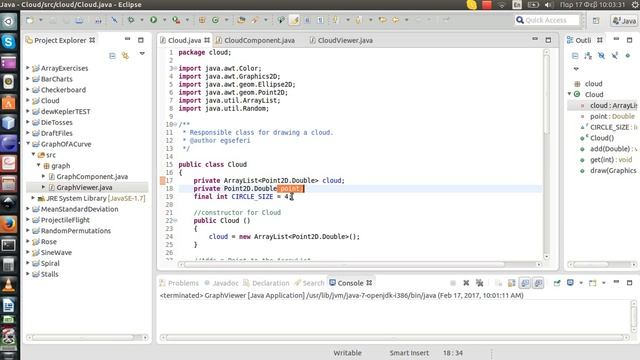Toggle Show Console on Standard Out change
The image size is (640, 360).
[x=525, y=283]
